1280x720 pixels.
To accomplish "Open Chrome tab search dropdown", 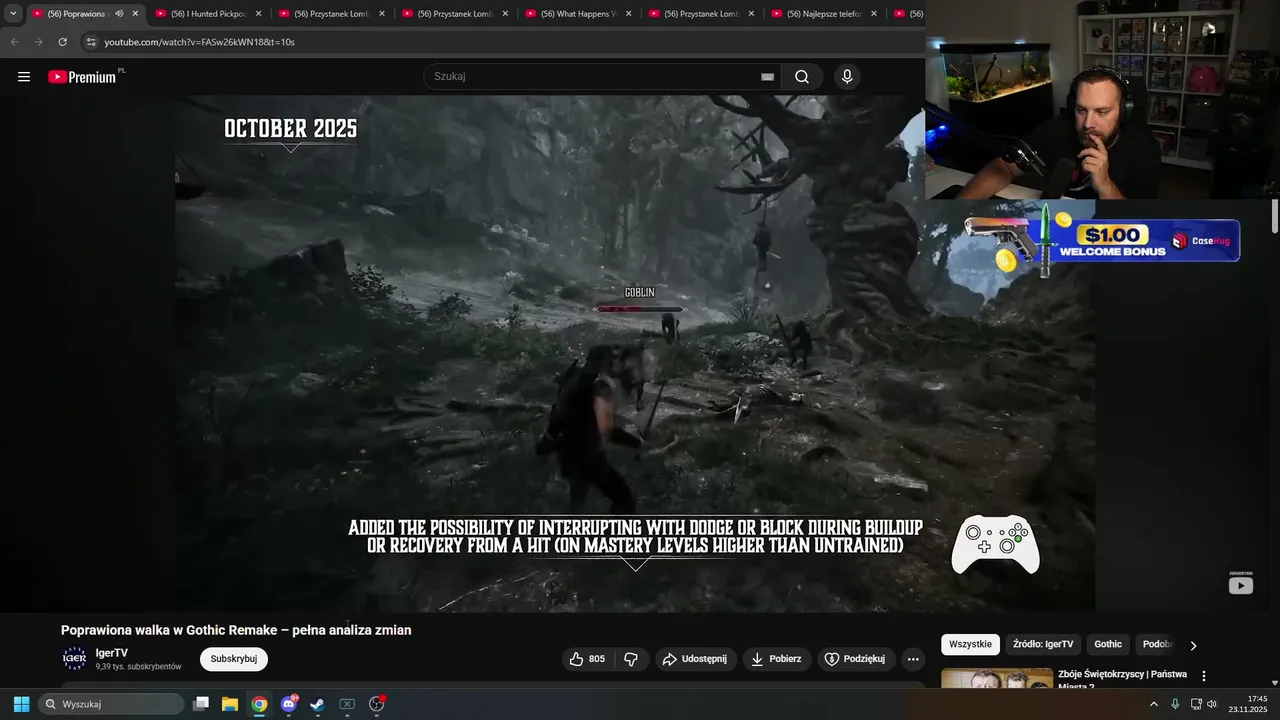I will tap(13, 14).
